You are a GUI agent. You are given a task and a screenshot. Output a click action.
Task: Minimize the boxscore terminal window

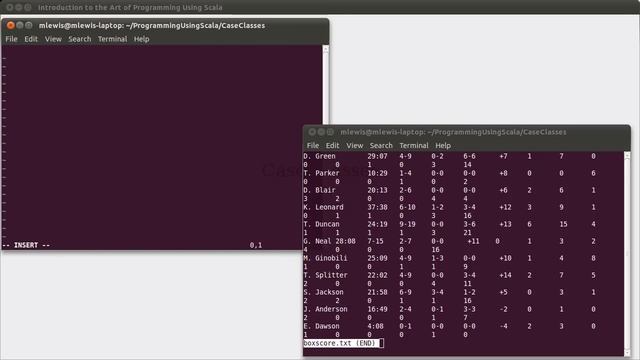321,132
